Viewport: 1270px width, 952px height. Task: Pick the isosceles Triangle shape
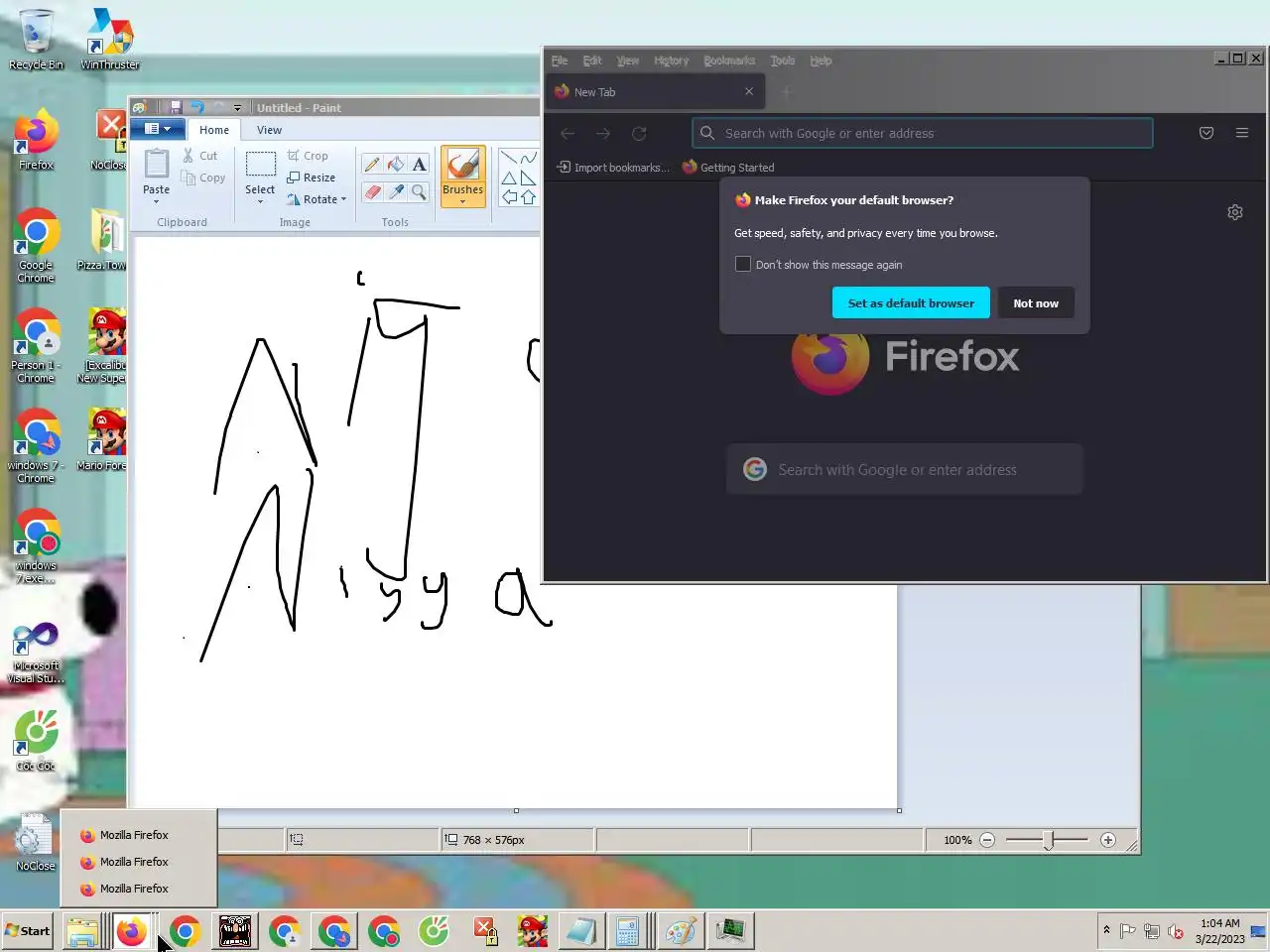pyautogui.click(x=509, y=178)
